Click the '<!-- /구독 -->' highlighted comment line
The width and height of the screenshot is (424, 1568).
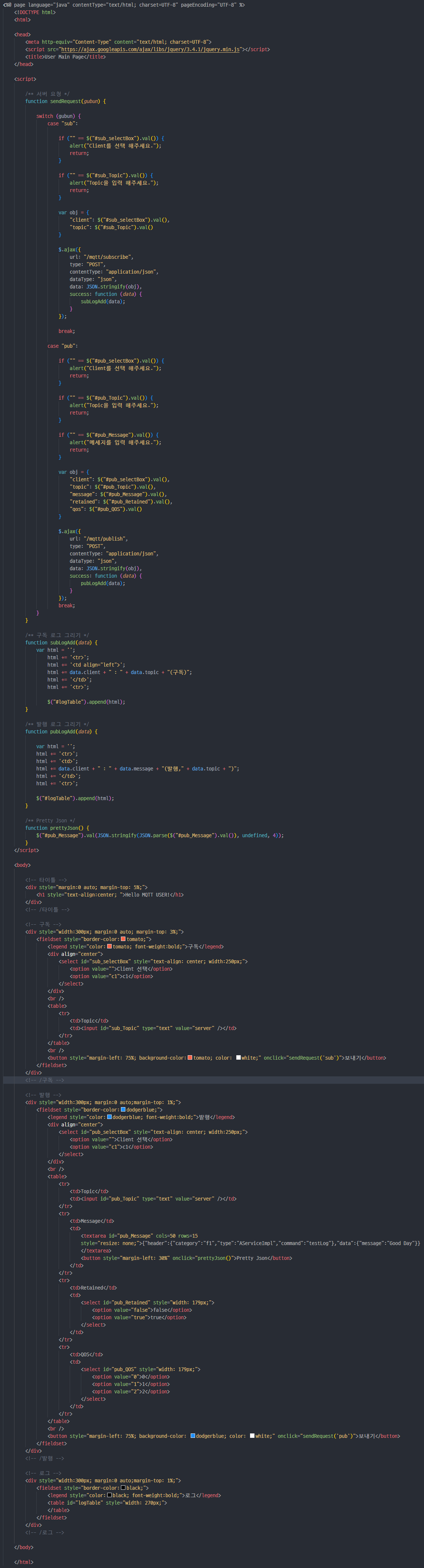[45, 1080]
